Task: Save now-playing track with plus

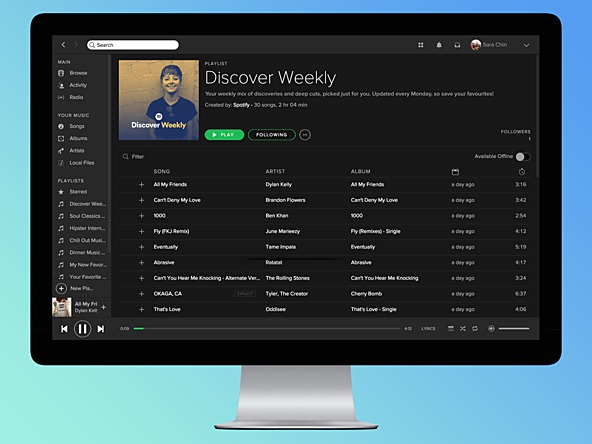Action: point(103,307)
